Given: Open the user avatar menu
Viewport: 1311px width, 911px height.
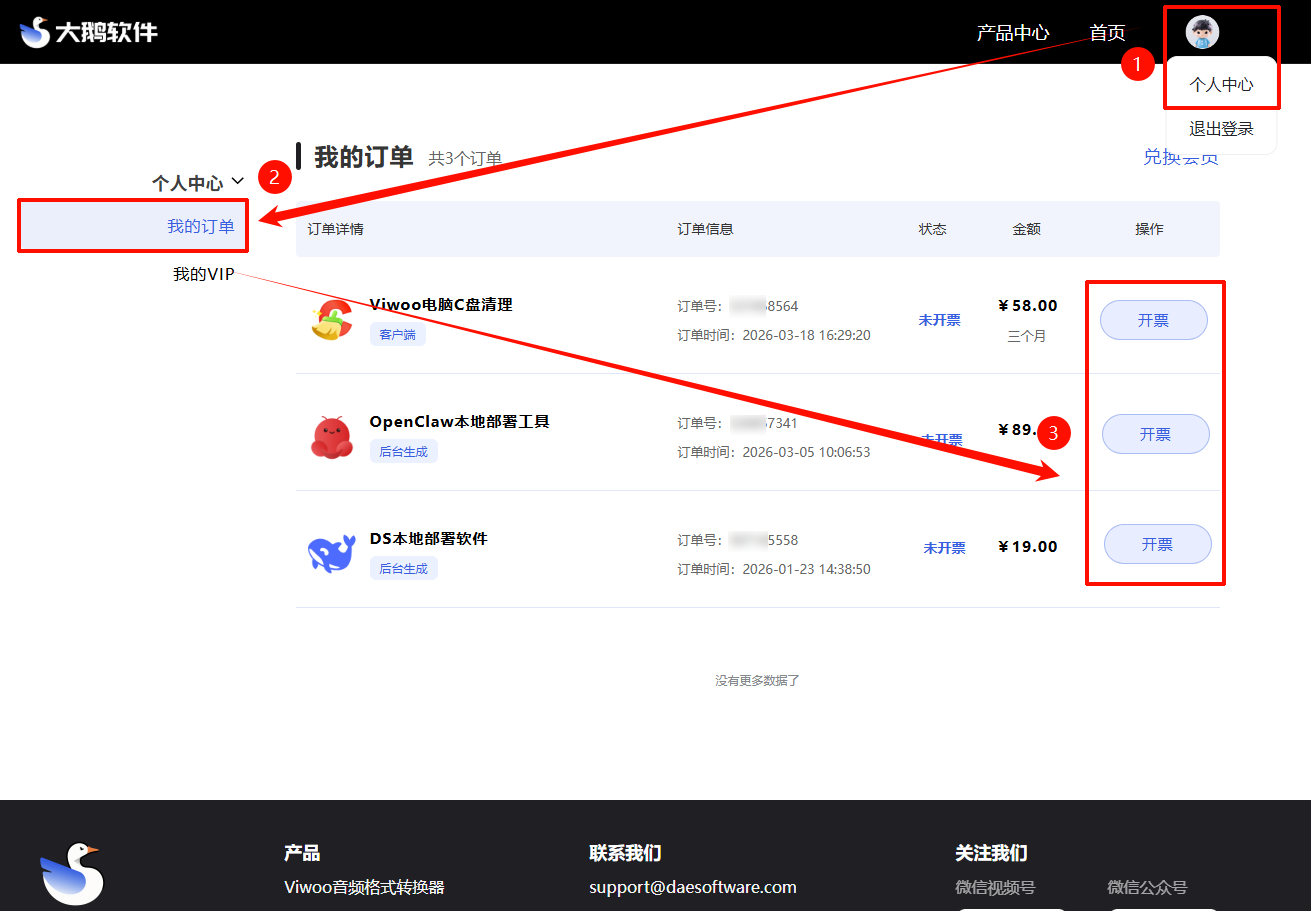Looking at the screenshot, I should pos(1202,32).
